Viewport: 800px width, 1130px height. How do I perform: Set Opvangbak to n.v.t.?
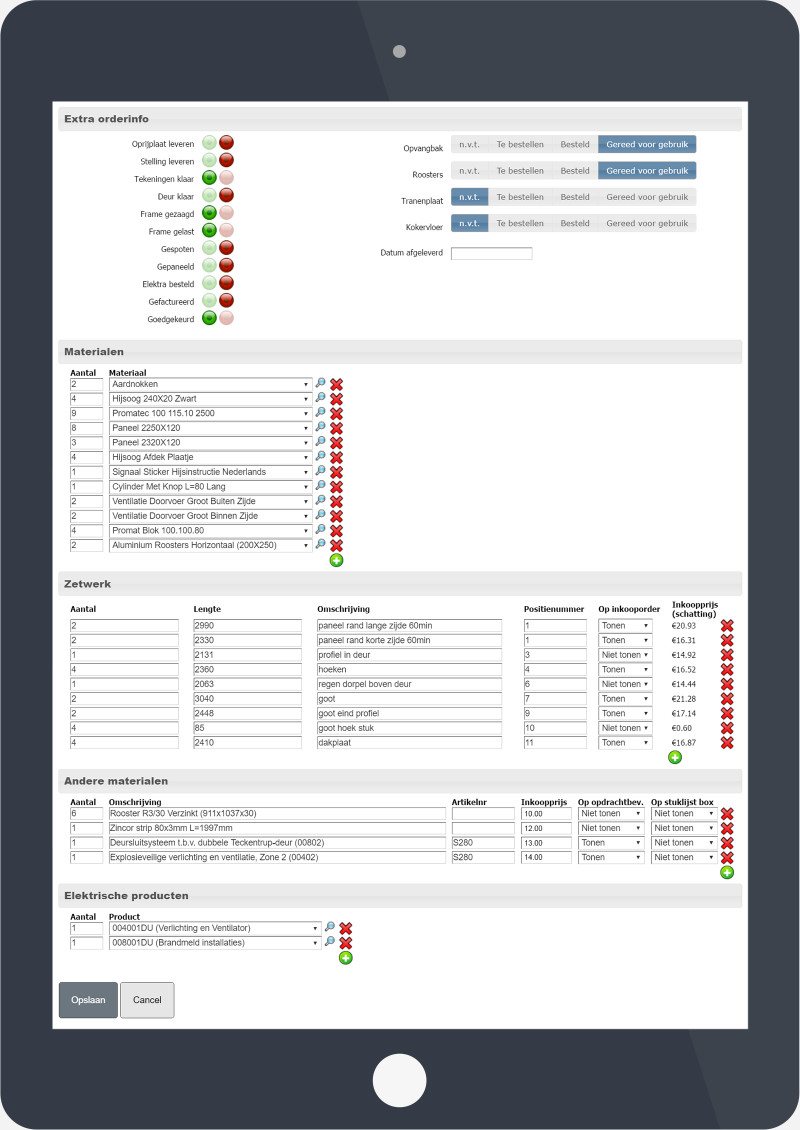(x=469, y=144)
